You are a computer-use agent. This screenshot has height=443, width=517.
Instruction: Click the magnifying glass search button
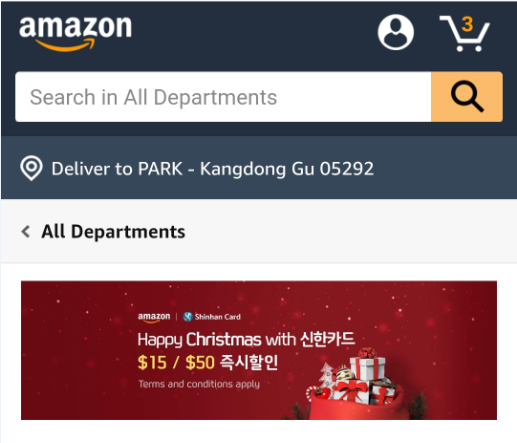(467, 97)
